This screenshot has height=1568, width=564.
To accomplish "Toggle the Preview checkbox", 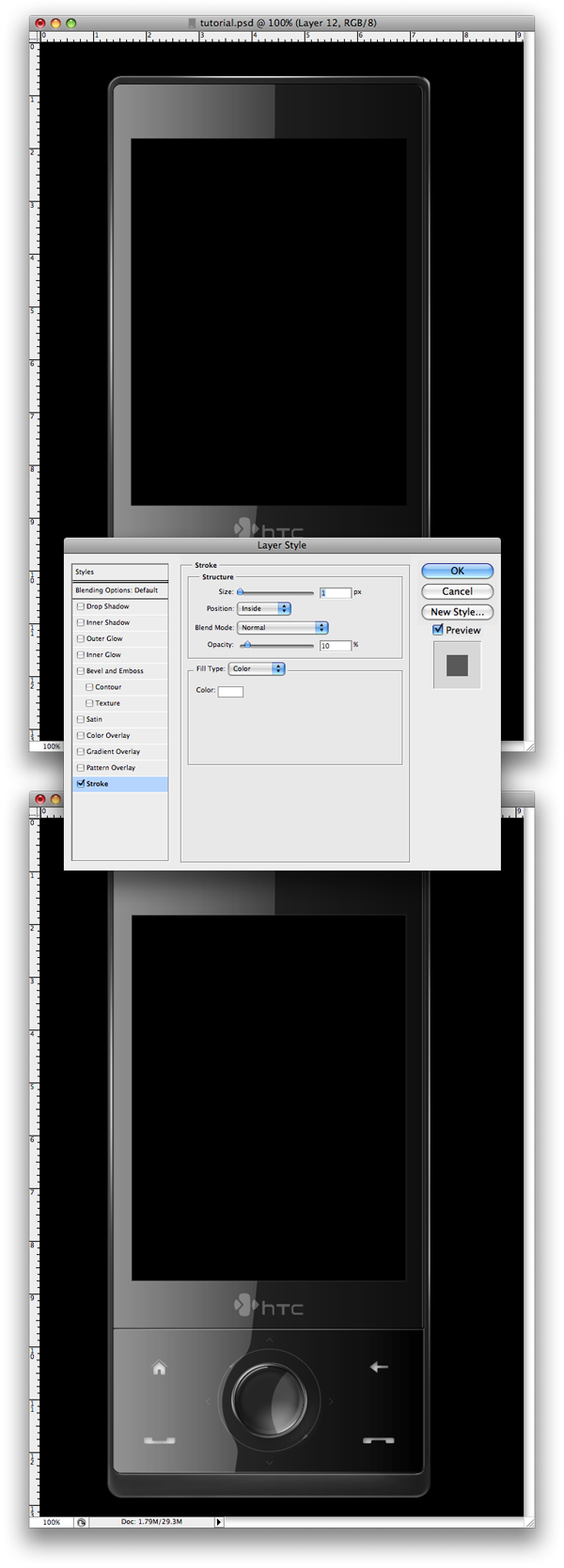I will (438, 630).
